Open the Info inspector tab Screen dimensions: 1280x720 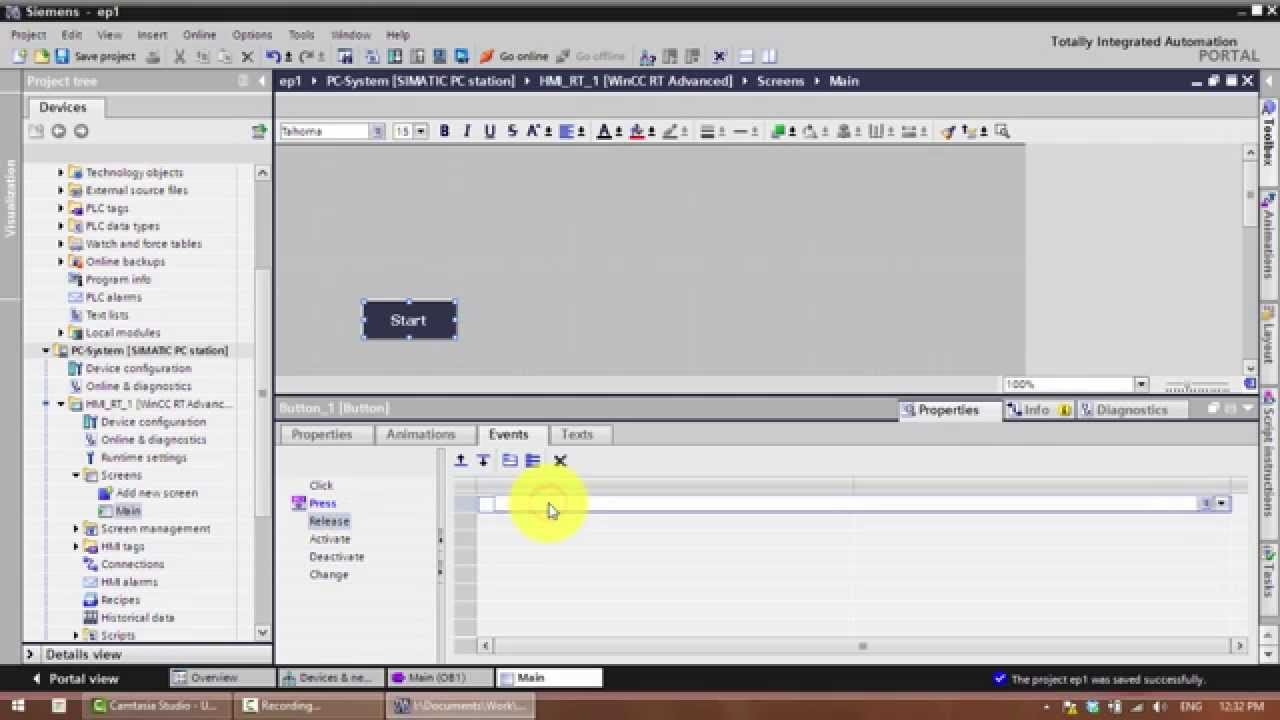[x=1037, y=409]
